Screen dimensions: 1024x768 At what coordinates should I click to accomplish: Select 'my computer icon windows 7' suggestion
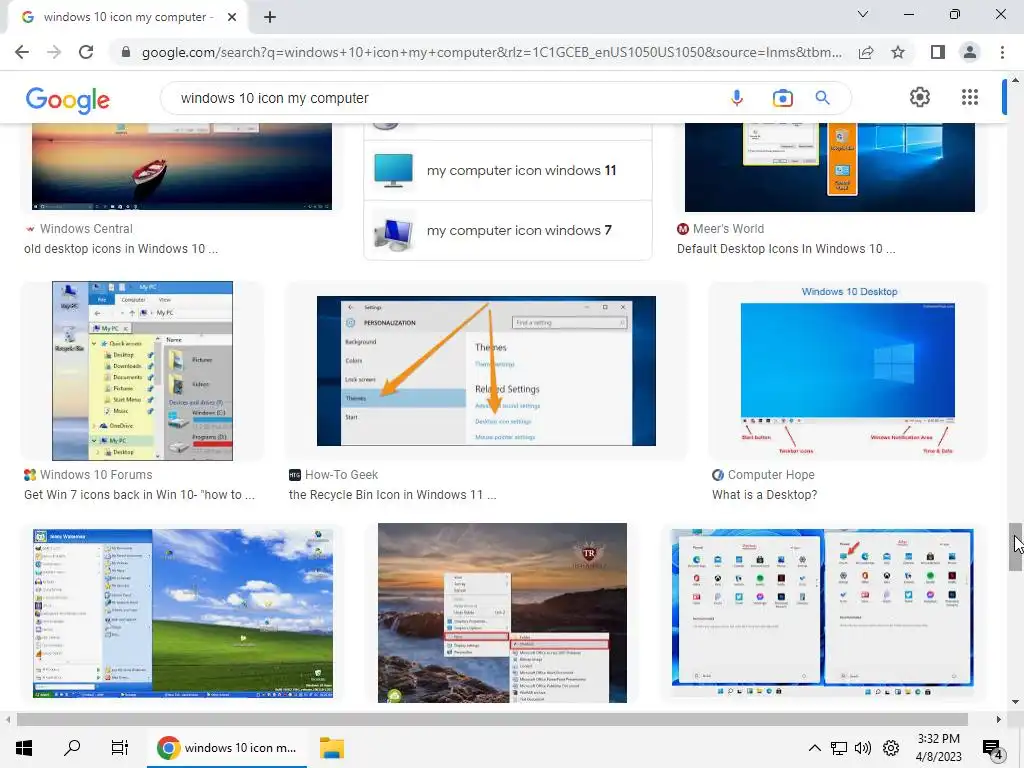pyautogui.click(x=507, y=231)
